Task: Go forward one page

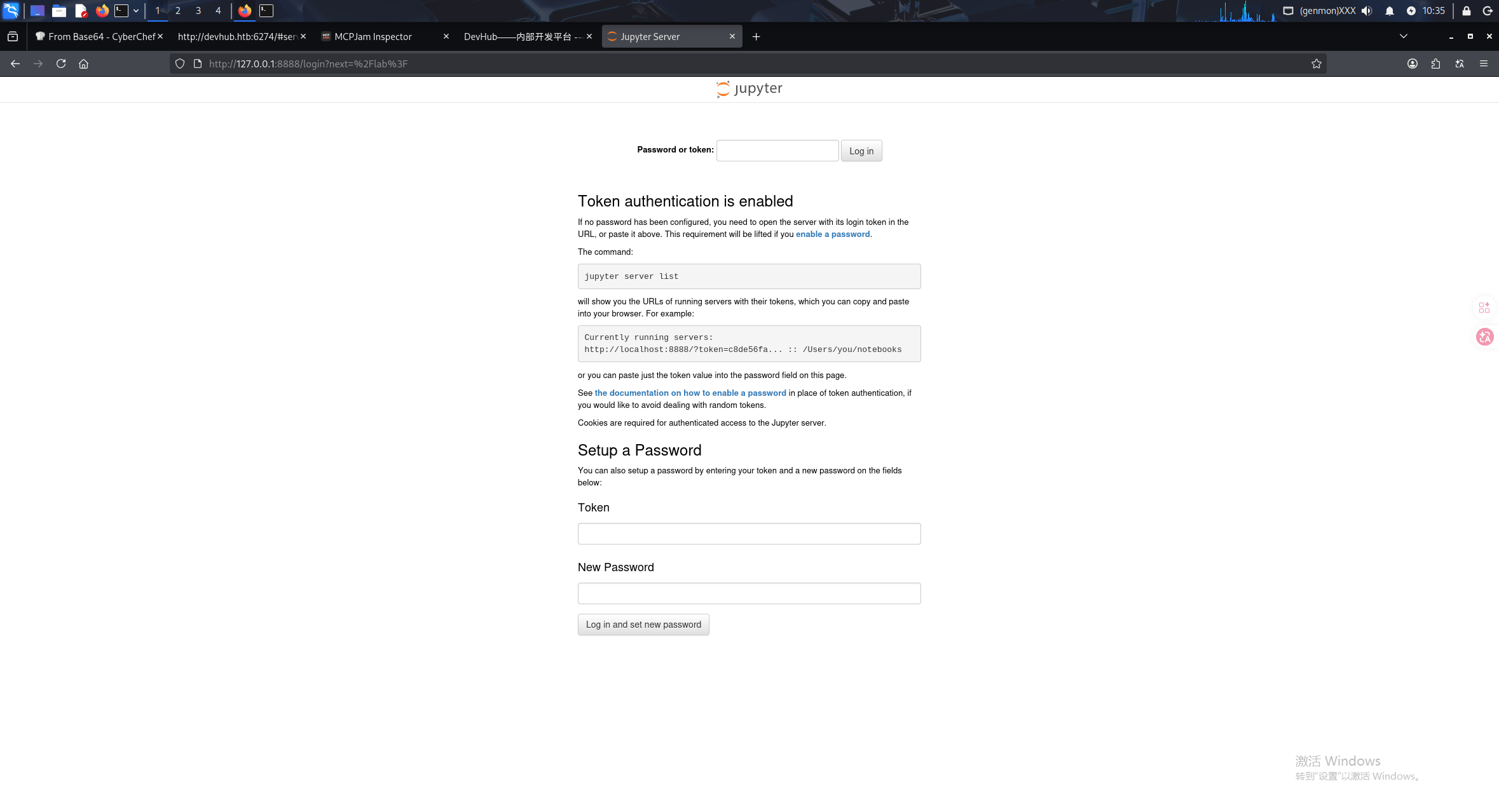Action: 38,64
